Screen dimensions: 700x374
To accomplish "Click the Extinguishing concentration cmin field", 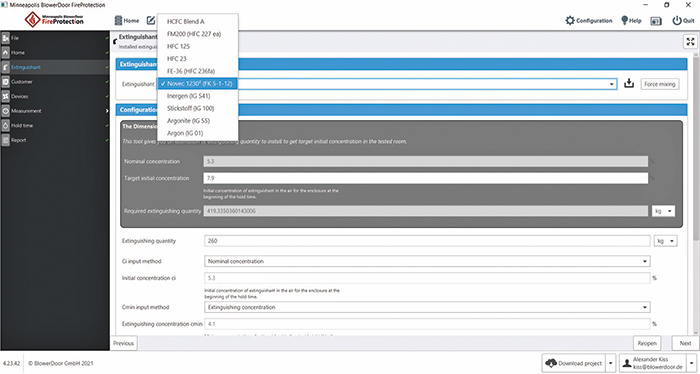I will pos(427,324).
